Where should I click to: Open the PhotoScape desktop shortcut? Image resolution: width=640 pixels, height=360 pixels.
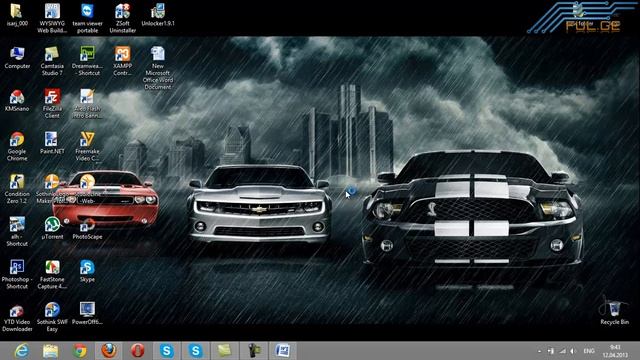[87, 228]
